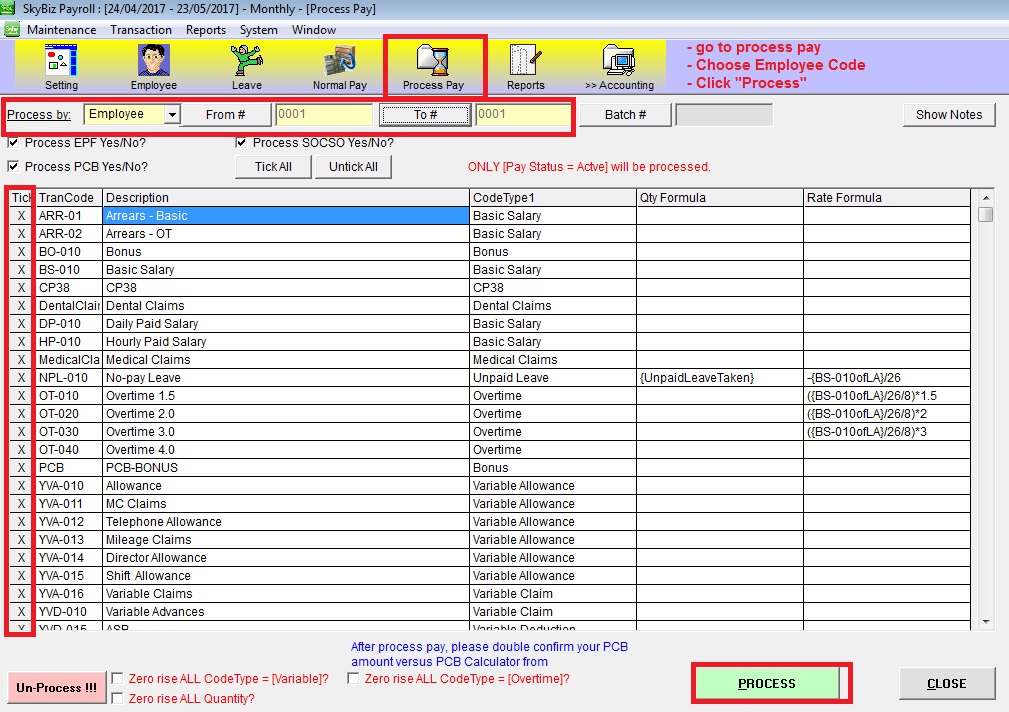This screenshot has width=1009, height=712.
Task: Toggle Process EPF Yes/No checkbox
Action: [x=14, y=143]
